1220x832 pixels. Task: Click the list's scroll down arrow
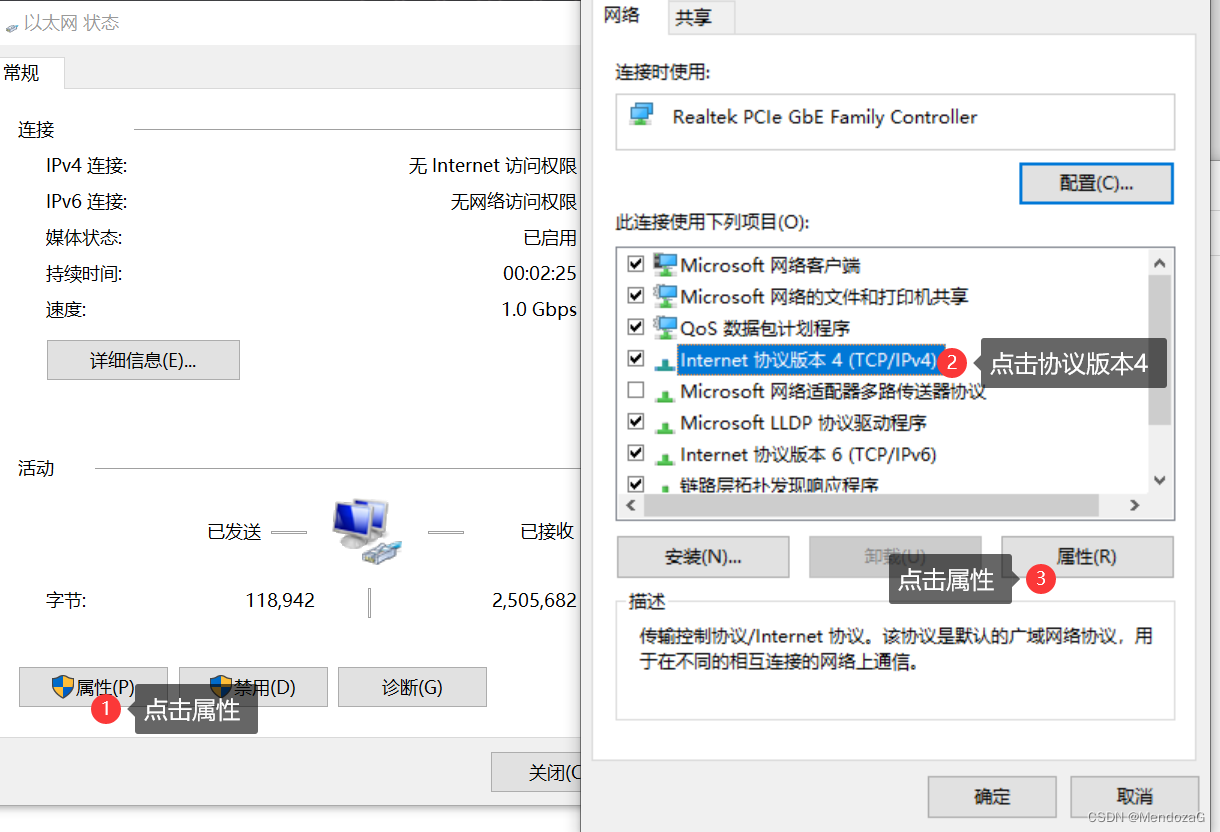click(1160, 481)
